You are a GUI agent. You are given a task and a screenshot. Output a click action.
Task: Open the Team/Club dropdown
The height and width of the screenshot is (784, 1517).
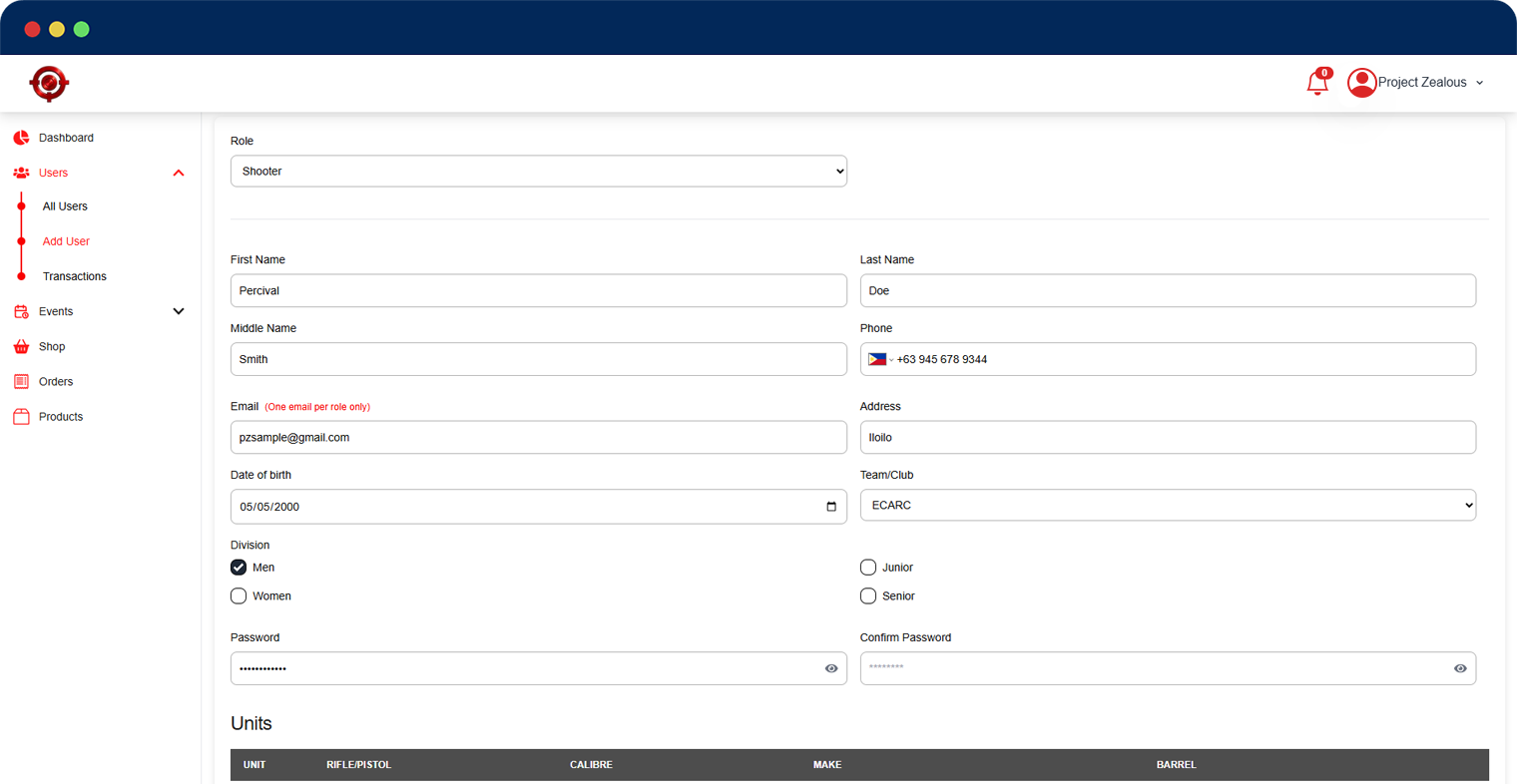click(x=1168, y=506)
